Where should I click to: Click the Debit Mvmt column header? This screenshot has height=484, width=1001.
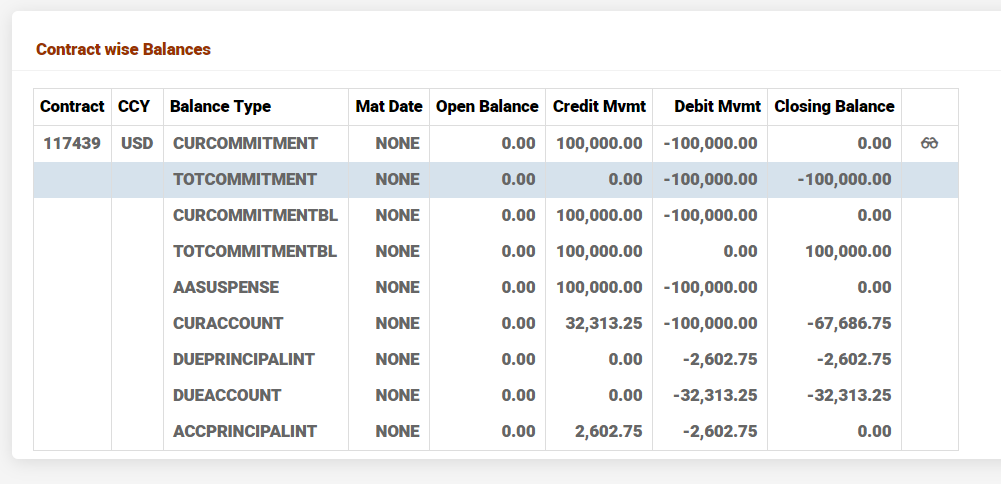click(x=717, y=106)
